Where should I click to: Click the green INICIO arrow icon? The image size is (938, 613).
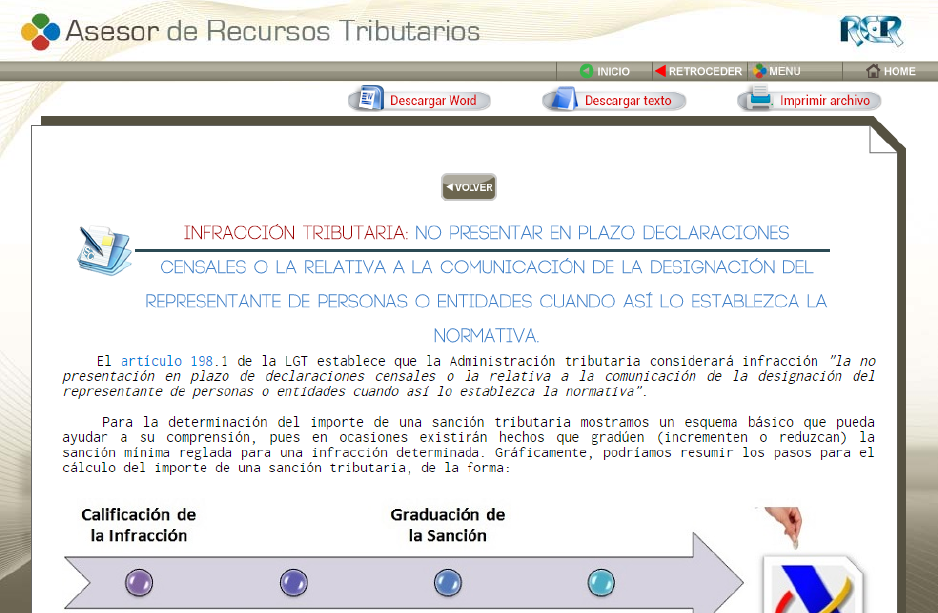[x=586, y=71]
